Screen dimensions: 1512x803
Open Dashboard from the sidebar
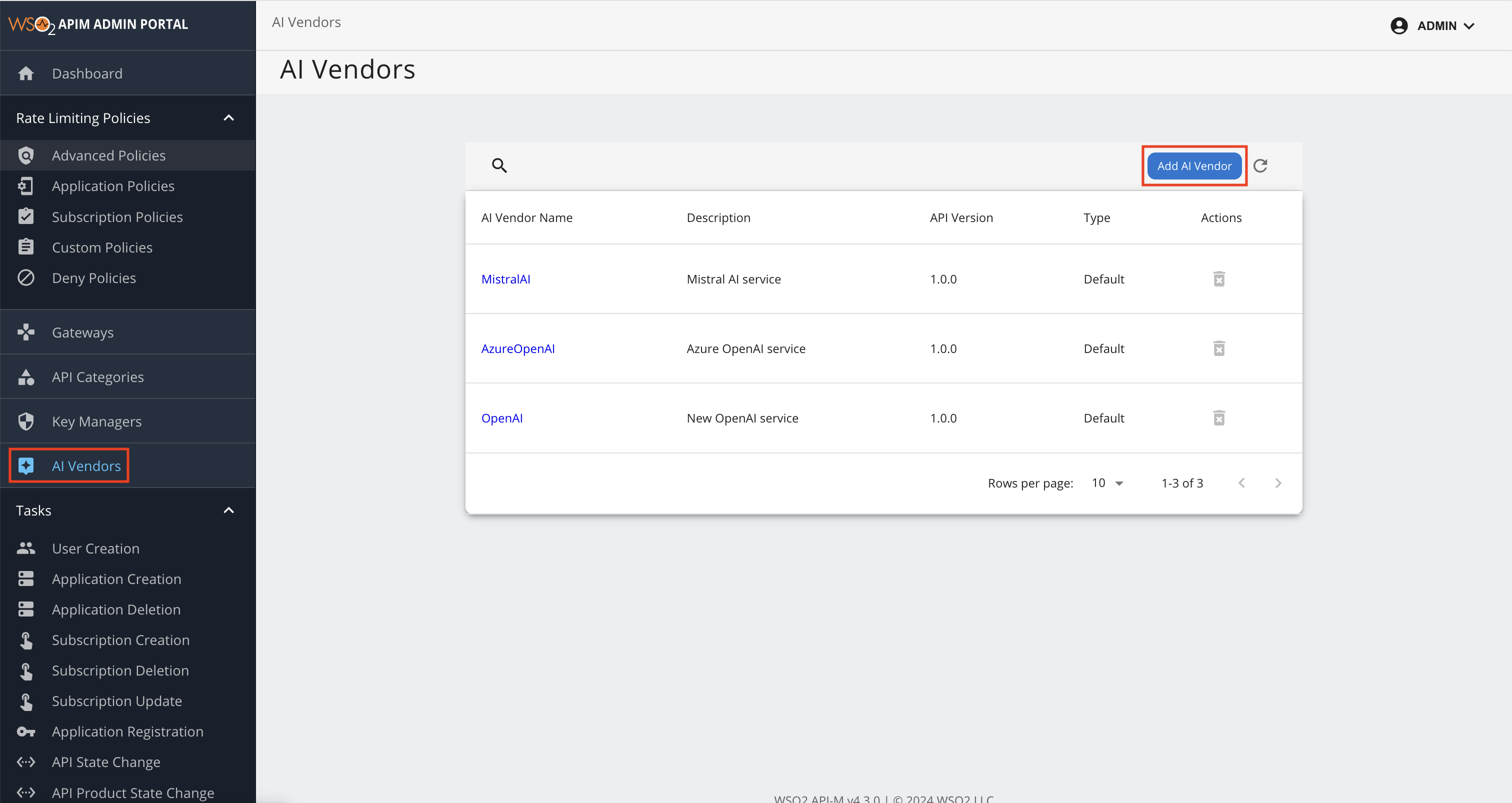(x=127, y=73)
